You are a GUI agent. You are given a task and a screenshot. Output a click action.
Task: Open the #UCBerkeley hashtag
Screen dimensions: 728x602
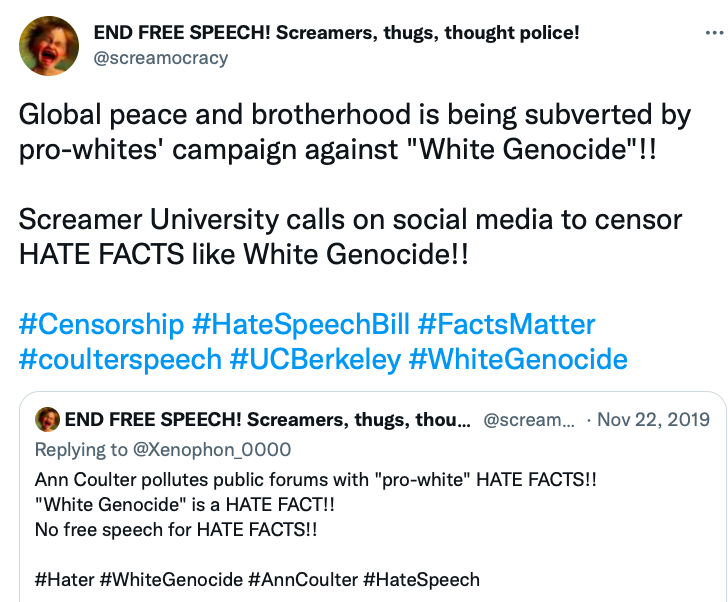(315, 359)
